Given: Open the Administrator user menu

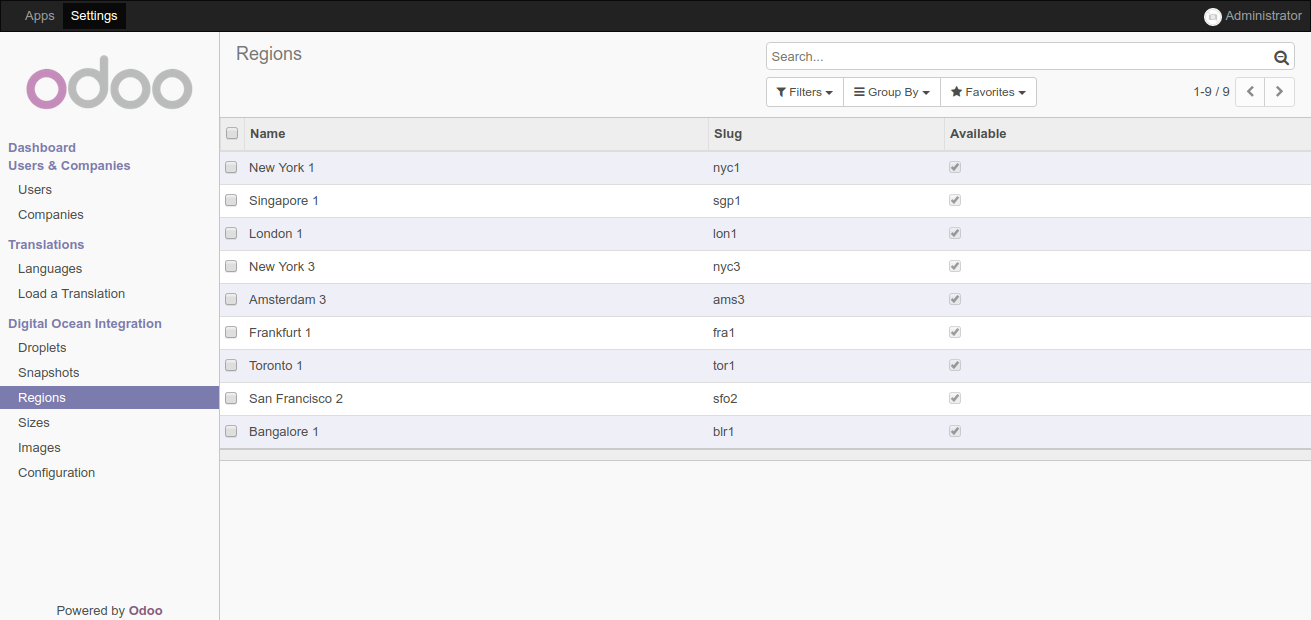Looking at the screenshot, I should (1253, 16).
